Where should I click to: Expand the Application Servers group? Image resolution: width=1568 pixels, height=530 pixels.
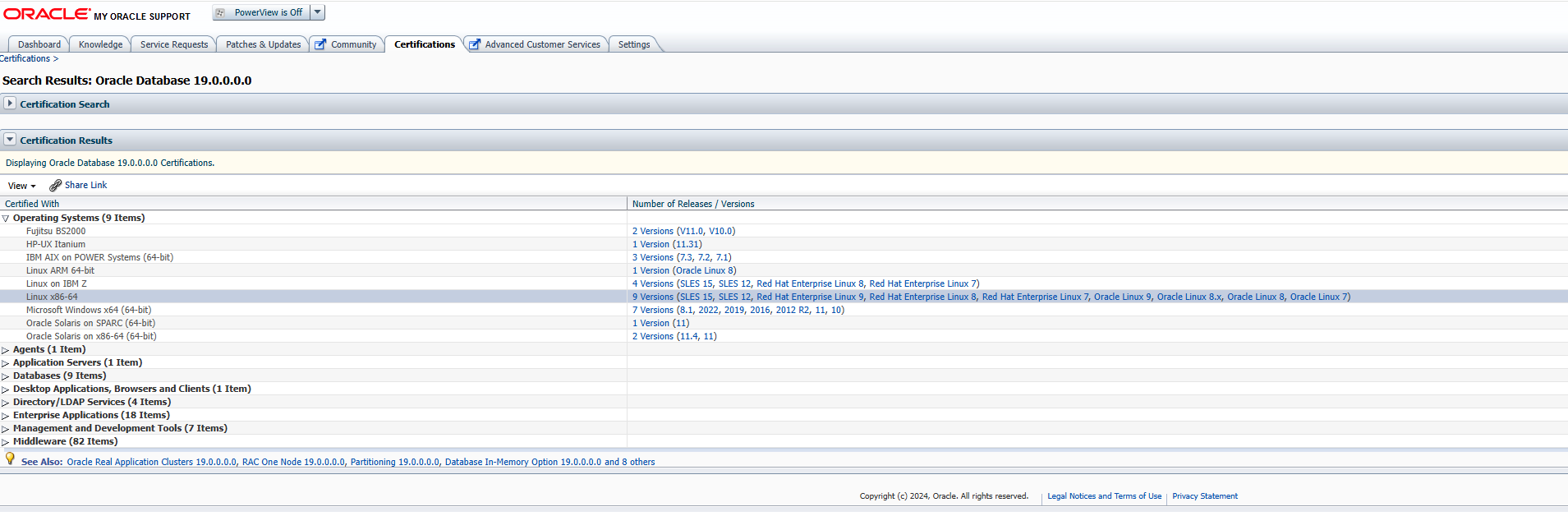(6, 363)
